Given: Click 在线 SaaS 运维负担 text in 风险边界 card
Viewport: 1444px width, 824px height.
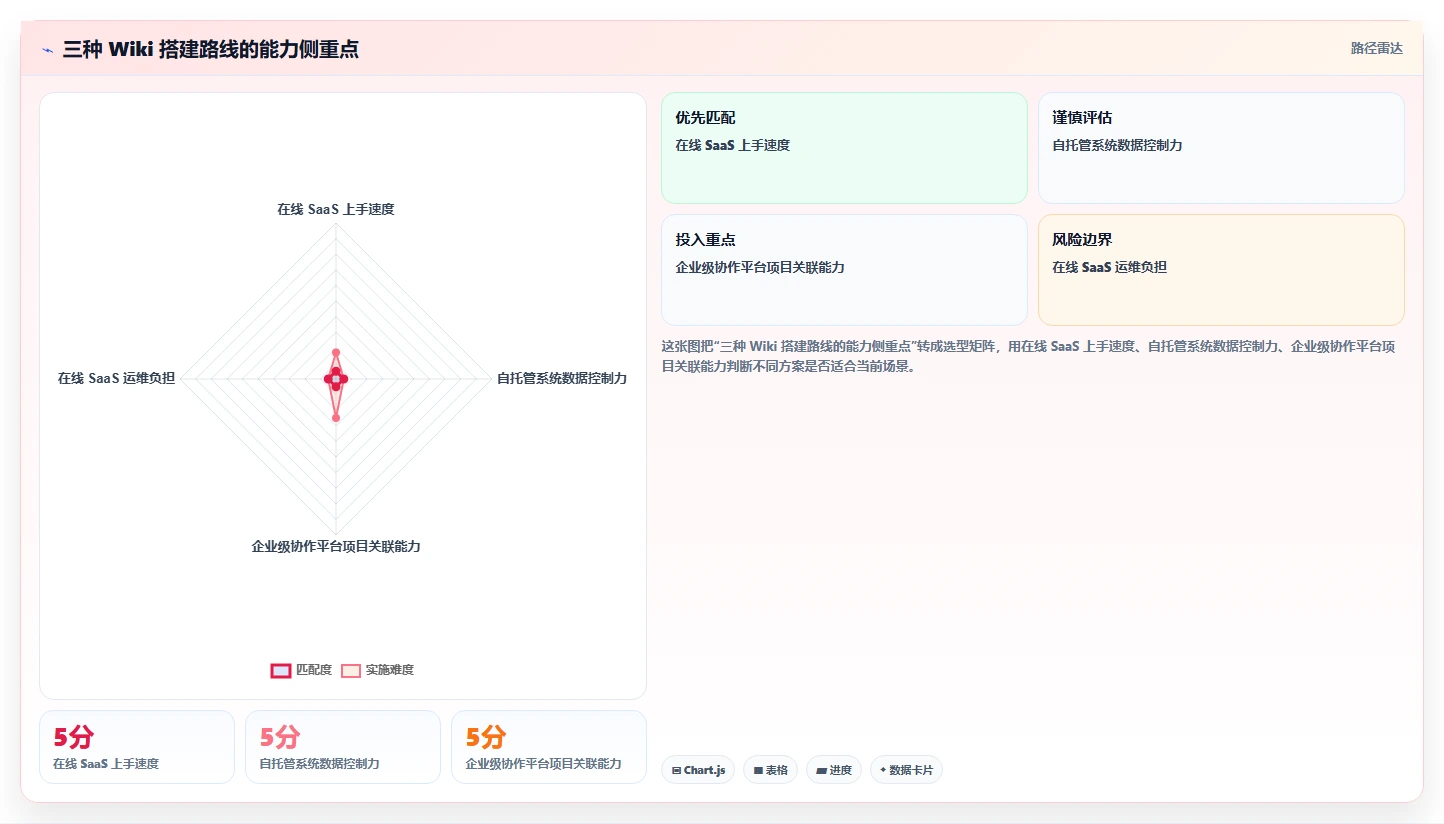Looking at the screenshot, I should coord(1109,267).
